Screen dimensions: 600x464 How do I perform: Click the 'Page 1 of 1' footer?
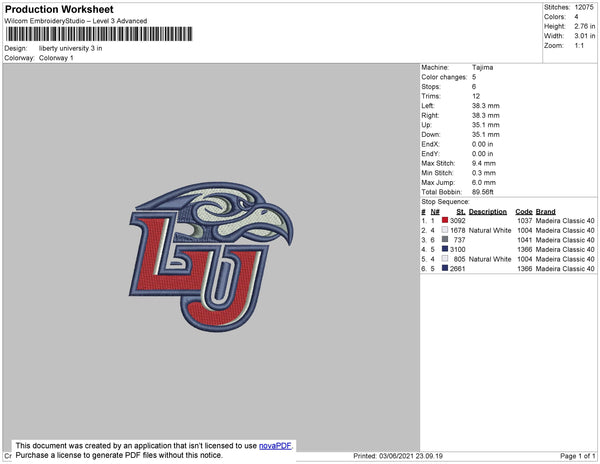click(x=577, y=456)
